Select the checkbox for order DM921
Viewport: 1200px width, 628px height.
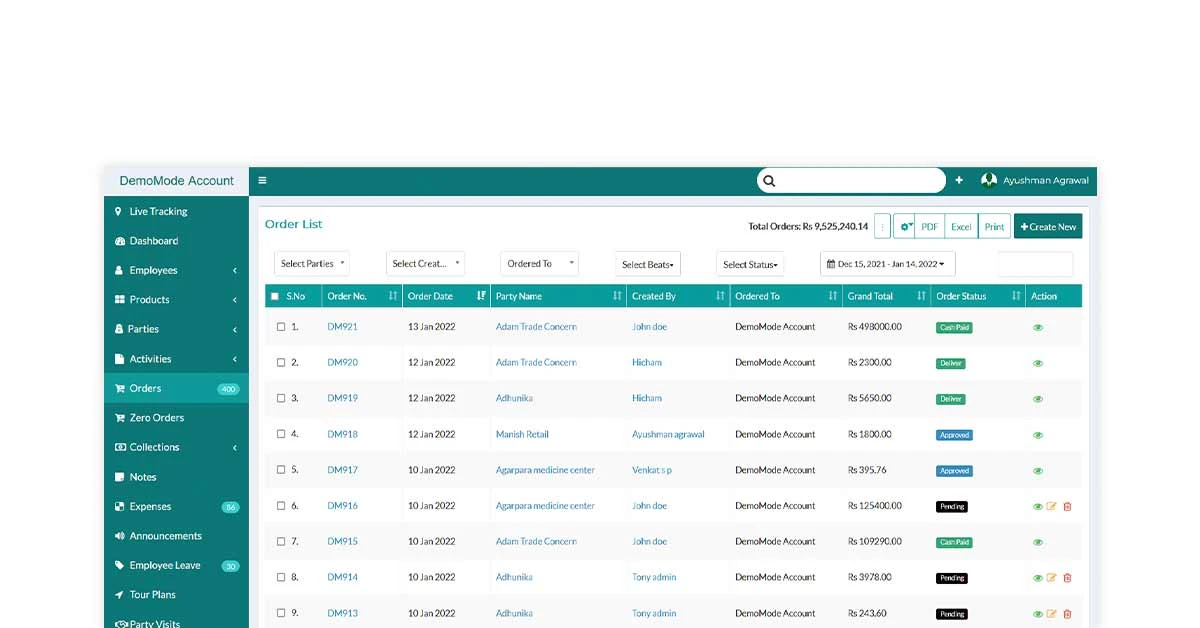coord(281,326)
